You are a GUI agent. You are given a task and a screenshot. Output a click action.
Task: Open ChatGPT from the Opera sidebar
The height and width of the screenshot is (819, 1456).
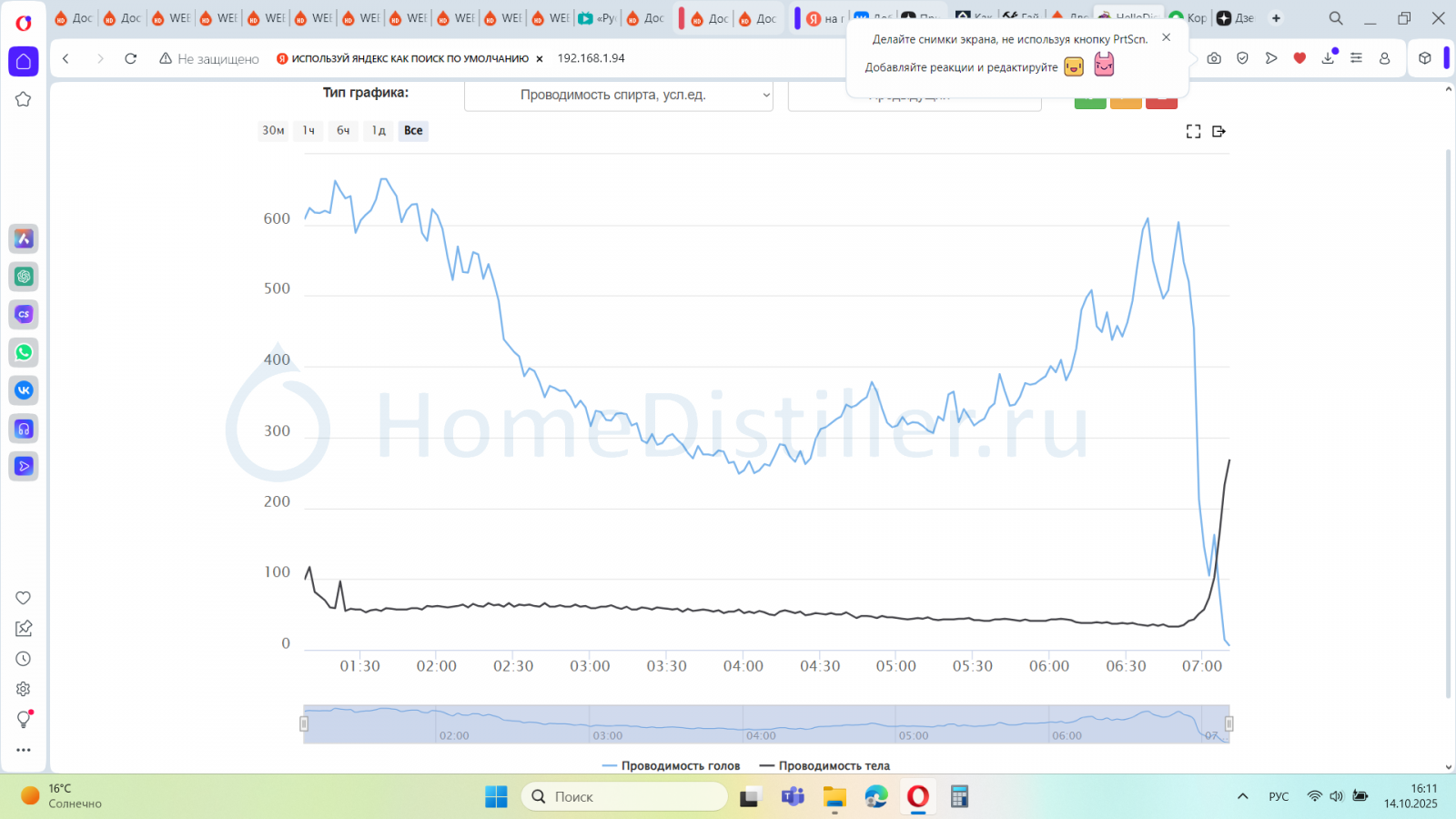tap(24, 277)
